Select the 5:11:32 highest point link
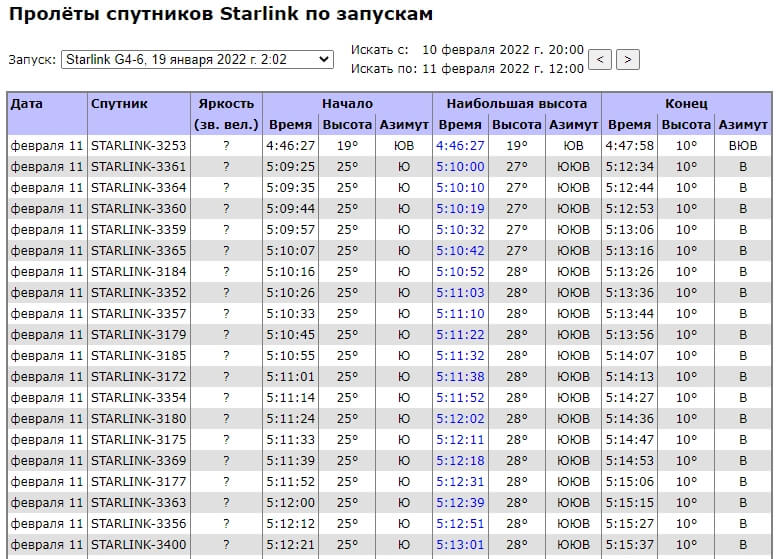779x559 pixels. [x=460, y=355]
